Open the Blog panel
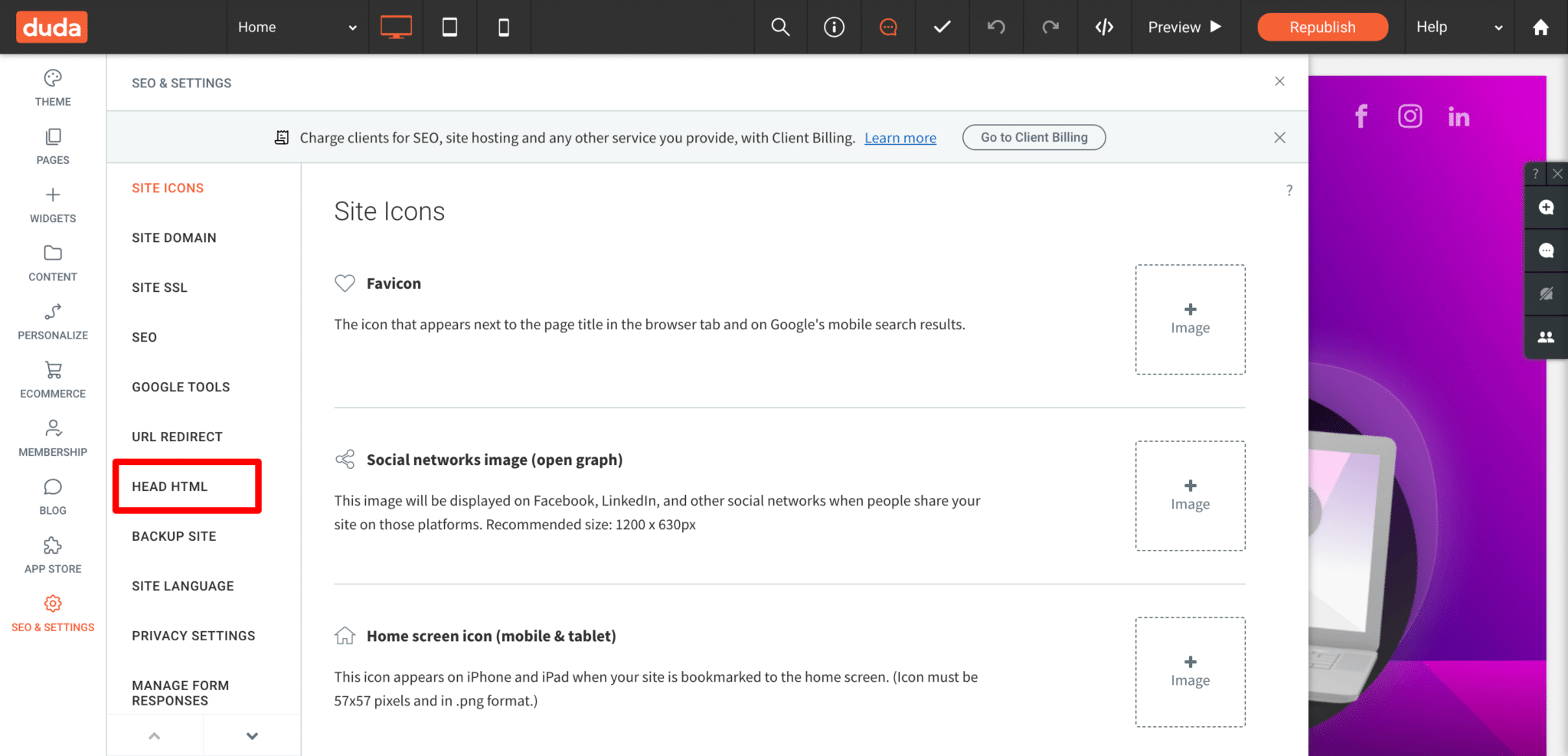This screenshot has height=756, width=1568. [x=53, y=496]
